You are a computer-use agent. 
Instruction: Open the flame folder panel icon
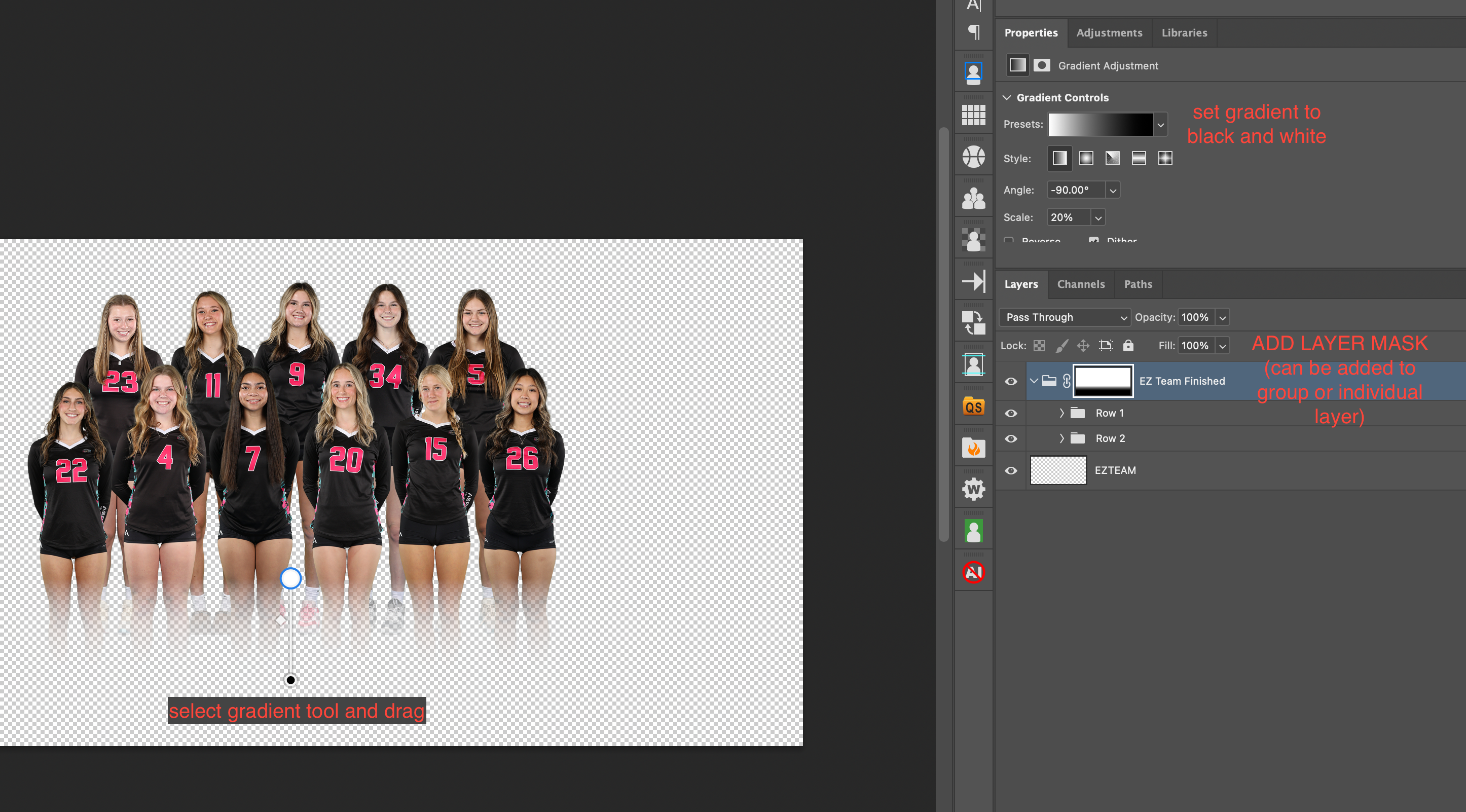point(974,448)
